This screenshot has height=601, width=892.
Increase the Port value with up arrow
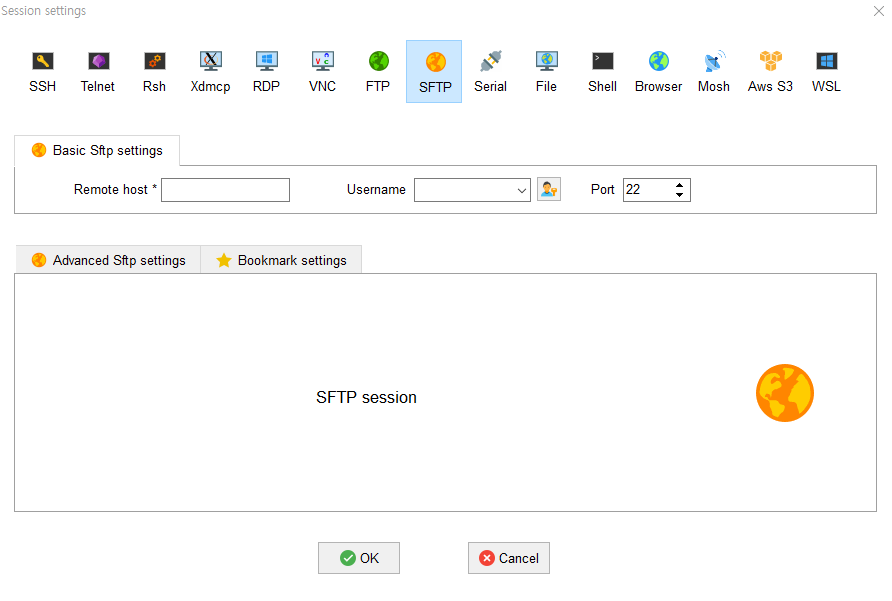coord(679,185)
